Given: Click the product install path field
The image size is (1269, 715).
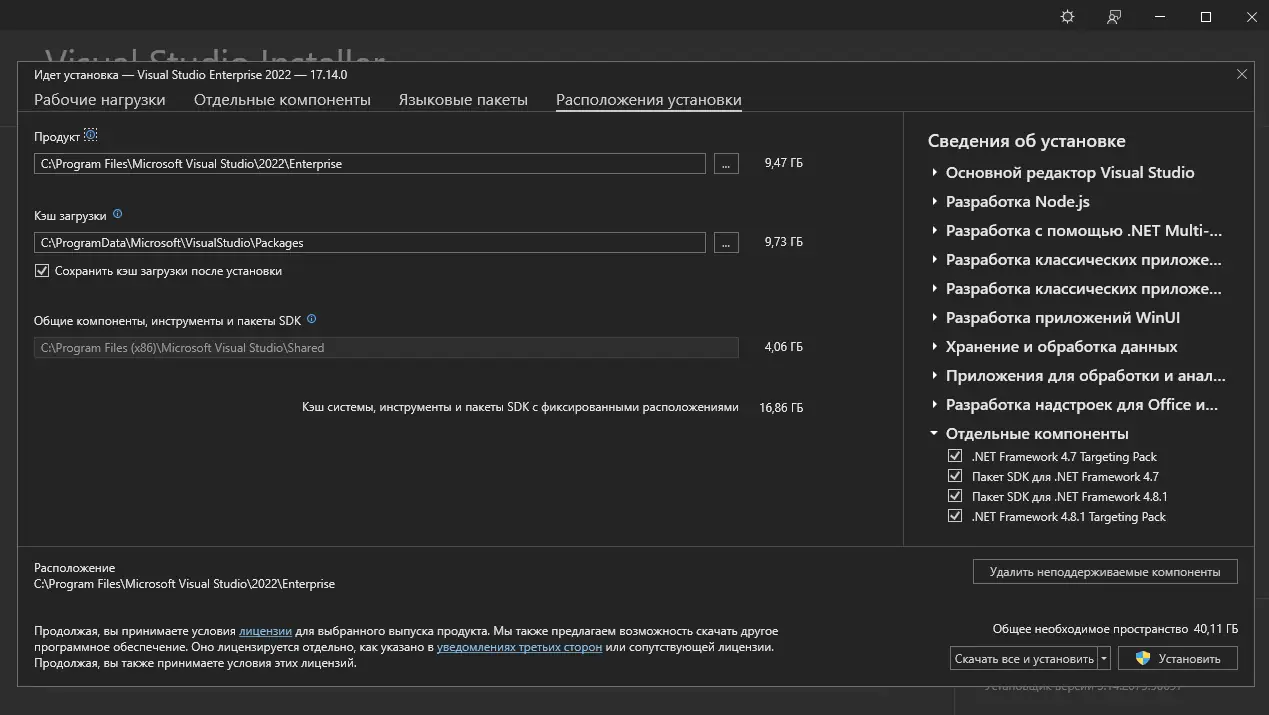Looking at the screenshot, I should pos(369,163).
